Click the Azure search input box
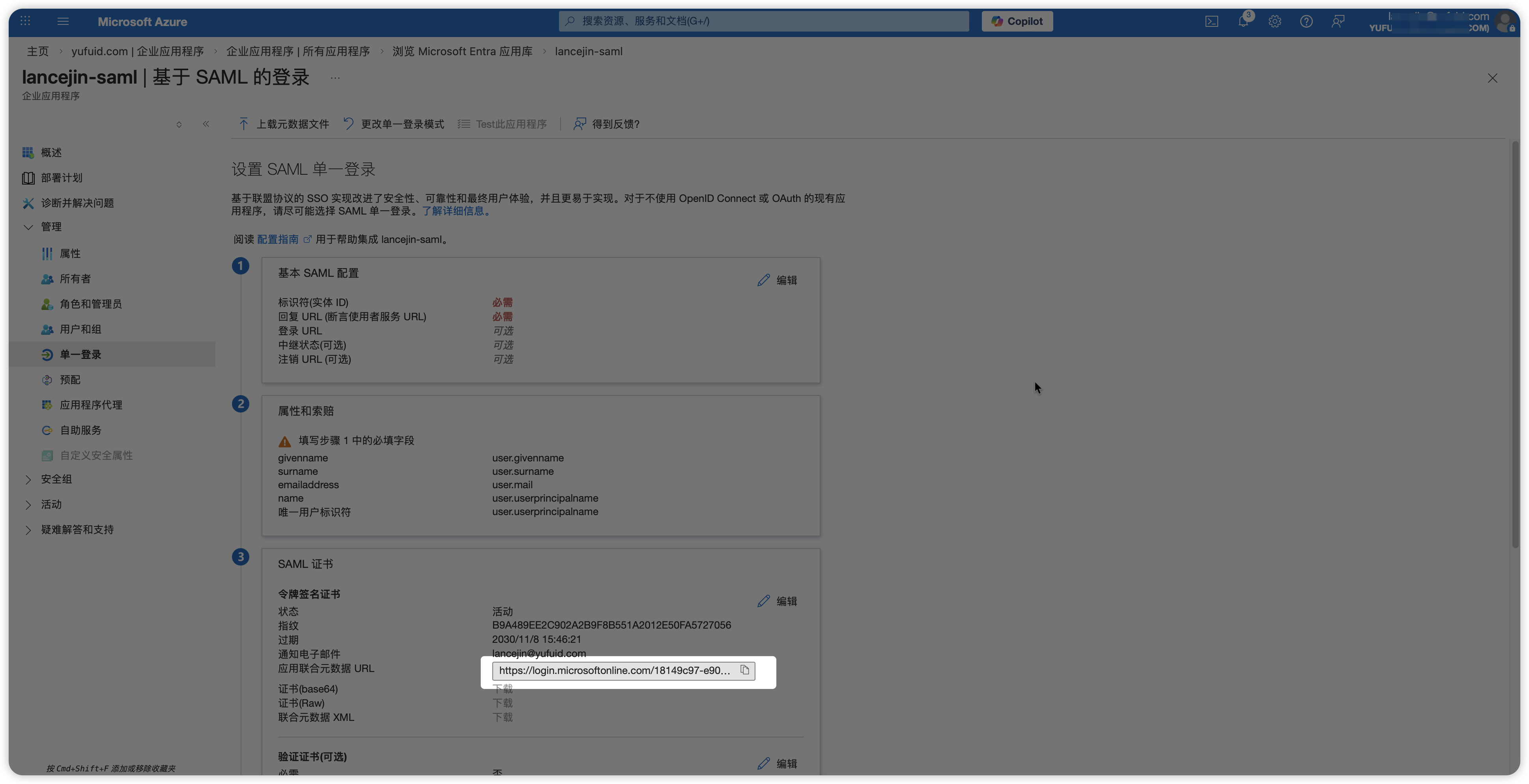This screenshot has height=784, width=1529. (x=763, y=21)
